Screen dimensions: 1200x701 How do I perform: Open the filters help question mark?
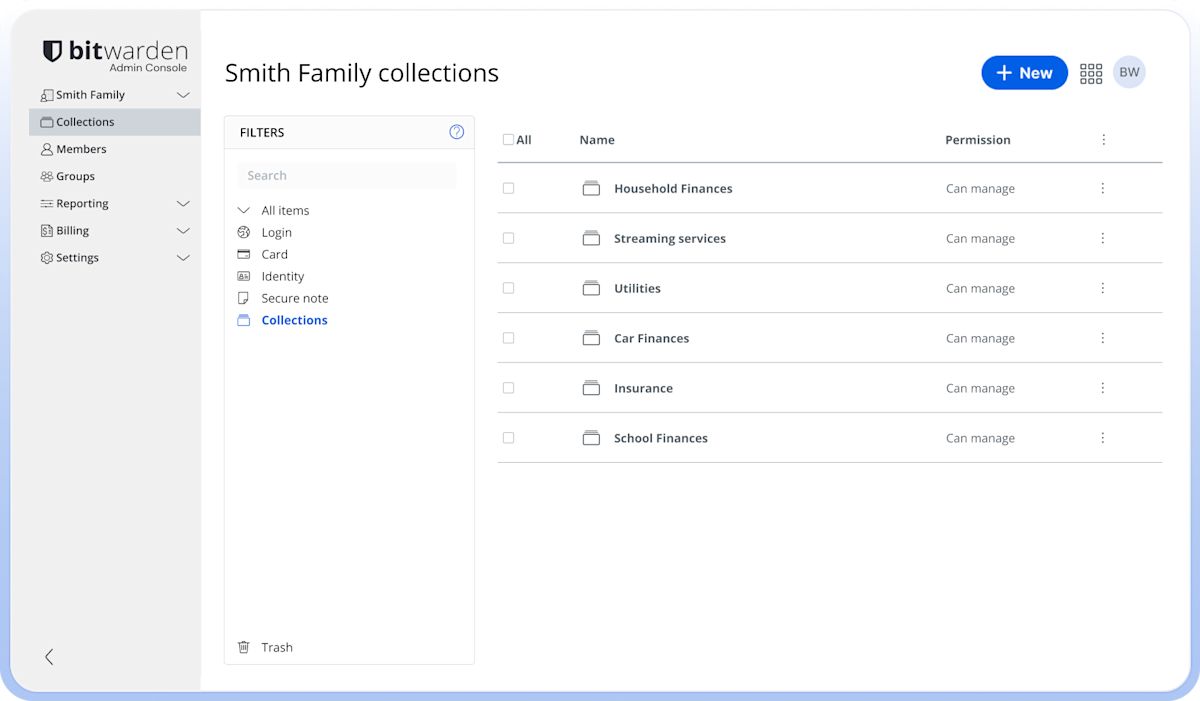(457, 131)
